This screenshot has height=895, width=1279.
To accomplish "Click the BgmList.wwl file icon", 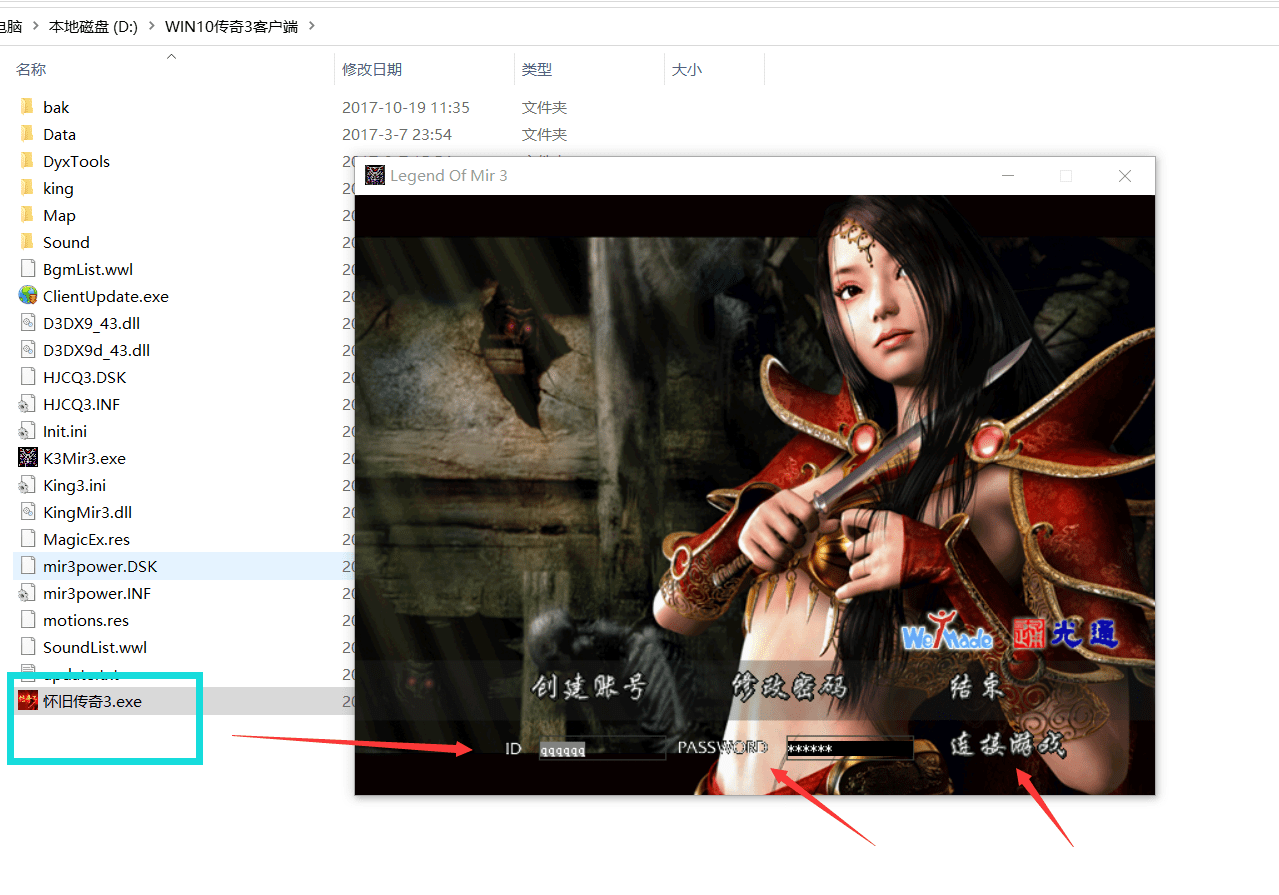I will tap(27, 269).
